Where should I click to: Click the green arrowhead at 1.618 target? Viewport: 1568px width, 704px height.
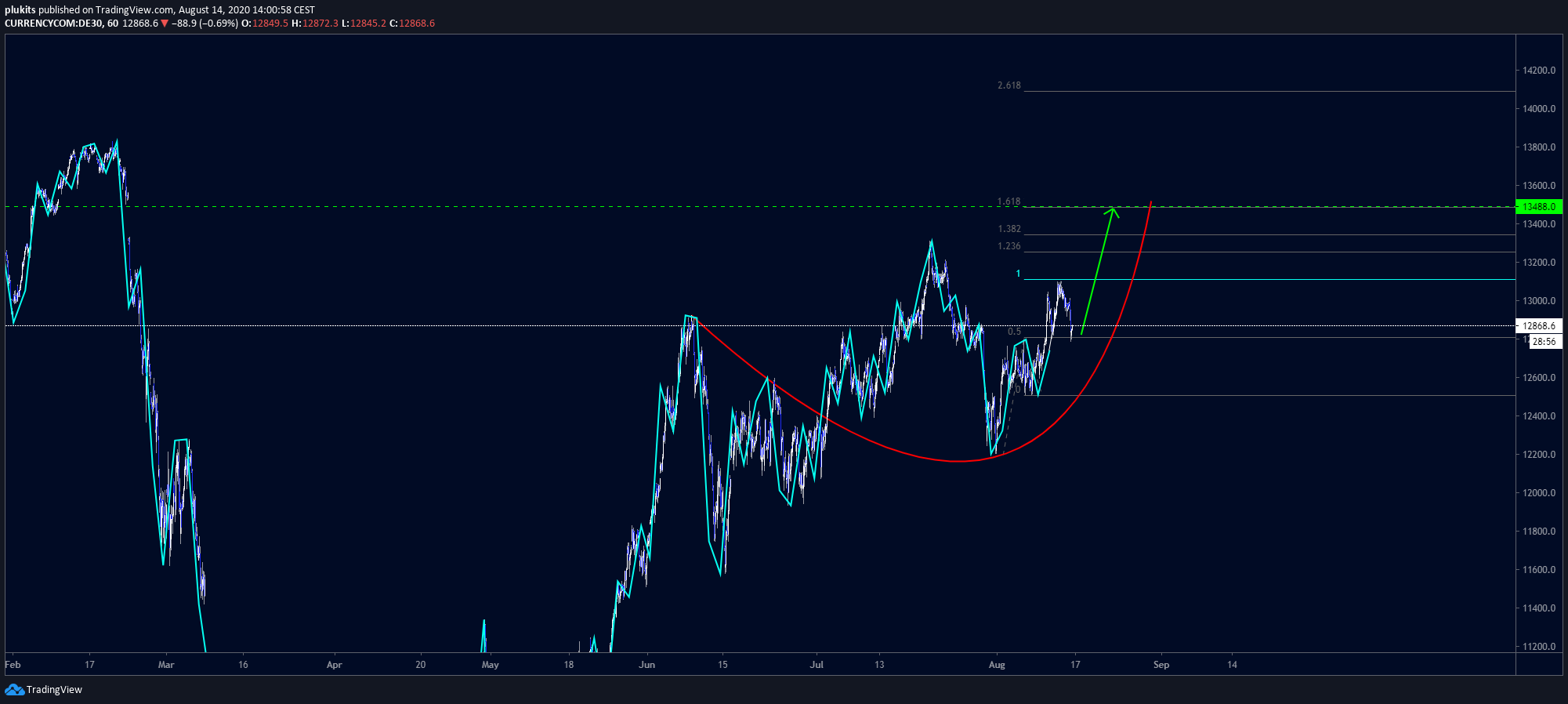click(x=1112, y=212)
